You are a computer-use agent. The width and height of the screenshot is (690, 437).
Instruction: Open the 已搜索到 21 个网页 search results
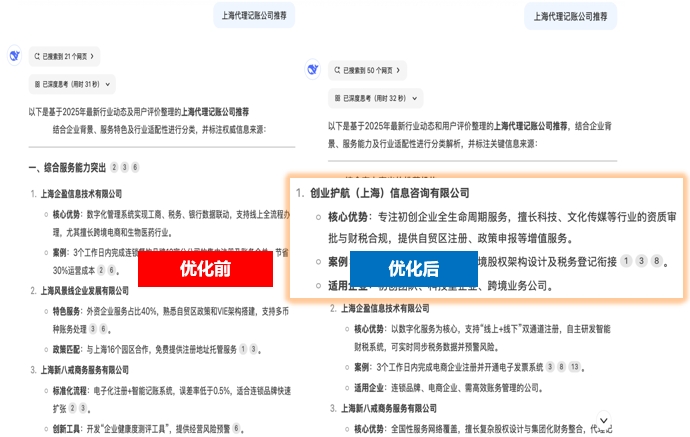click(64, 56)
